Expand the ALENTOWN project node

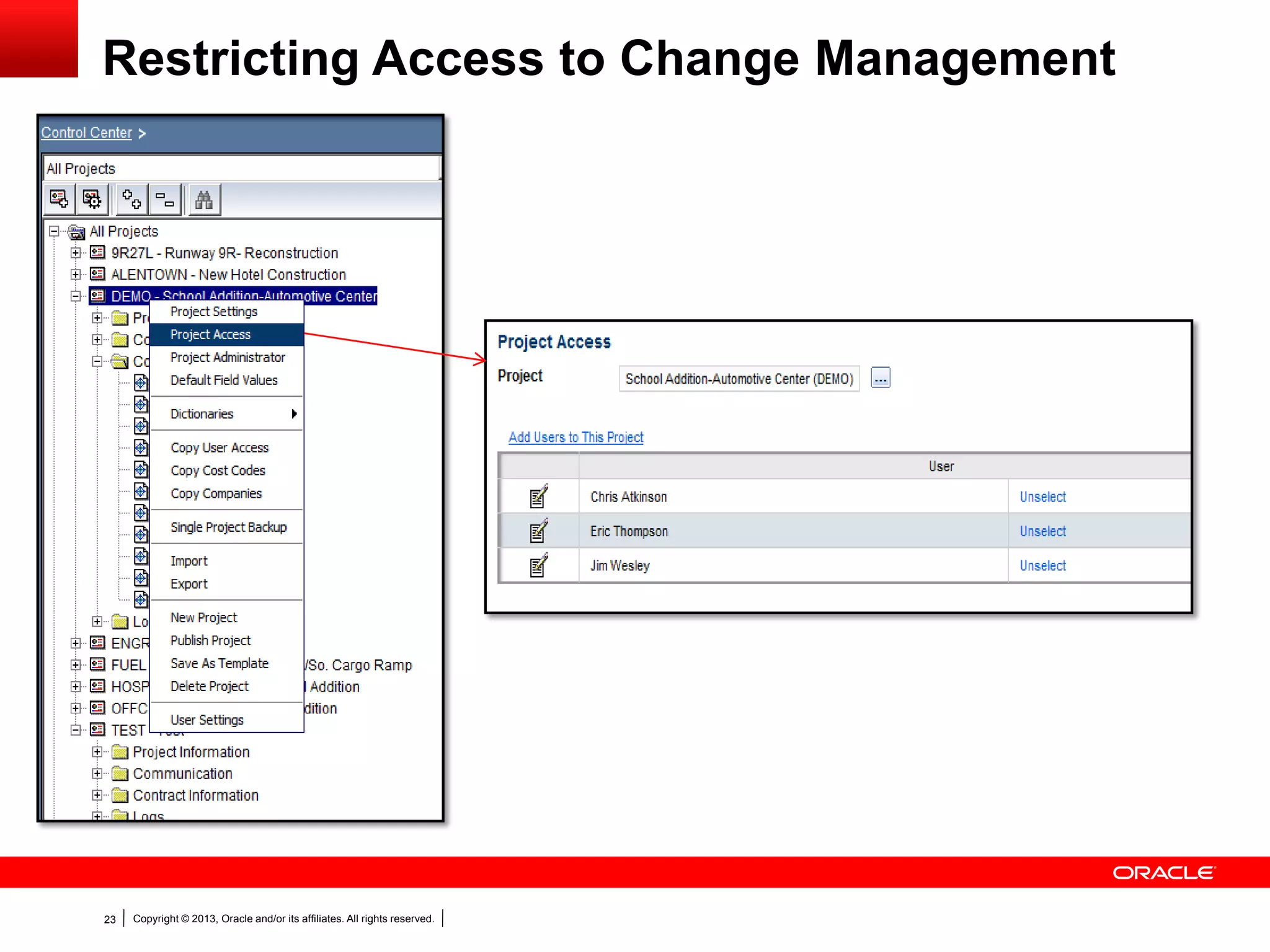point(76,275)
